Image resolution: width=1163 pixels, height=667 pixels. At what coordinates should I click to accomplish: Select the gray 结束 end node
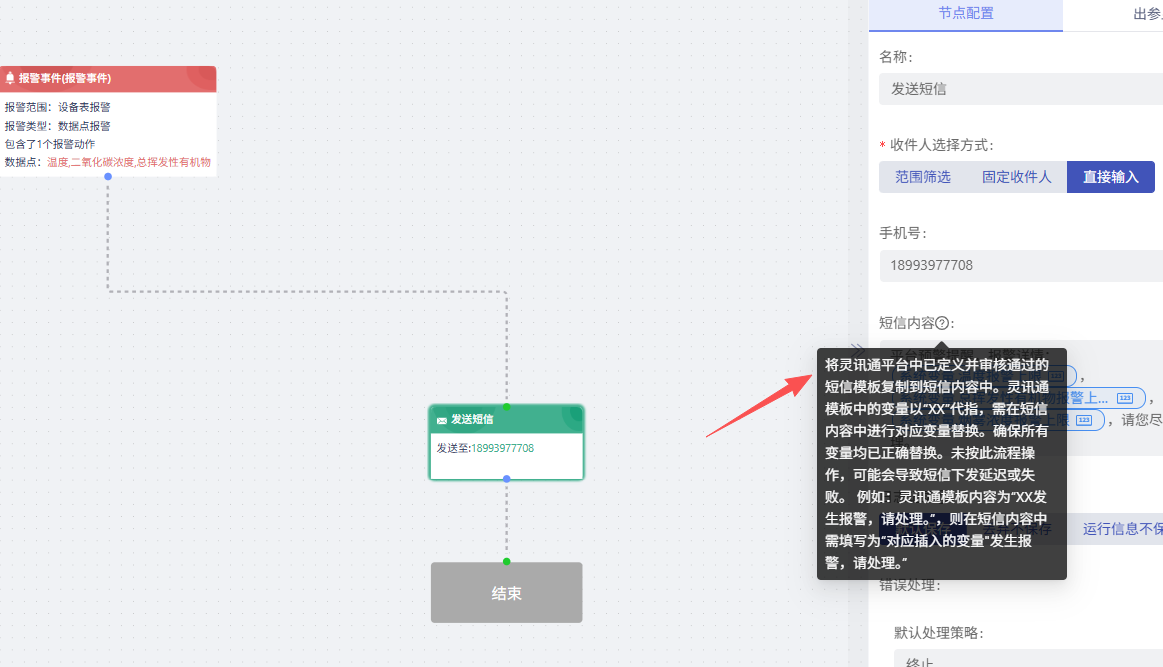[506, 593]
